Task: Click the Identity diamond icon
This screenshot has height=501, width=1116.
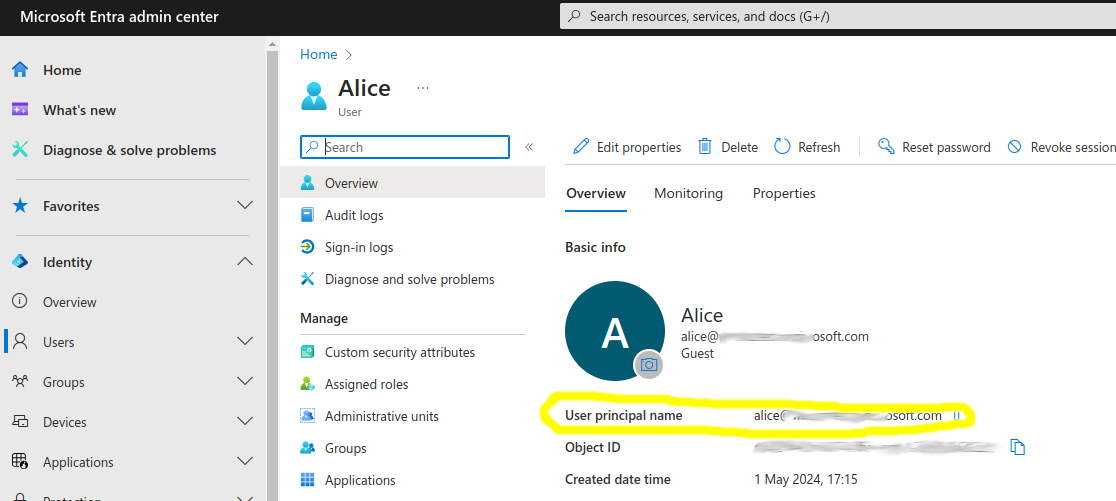Action: 20,262
